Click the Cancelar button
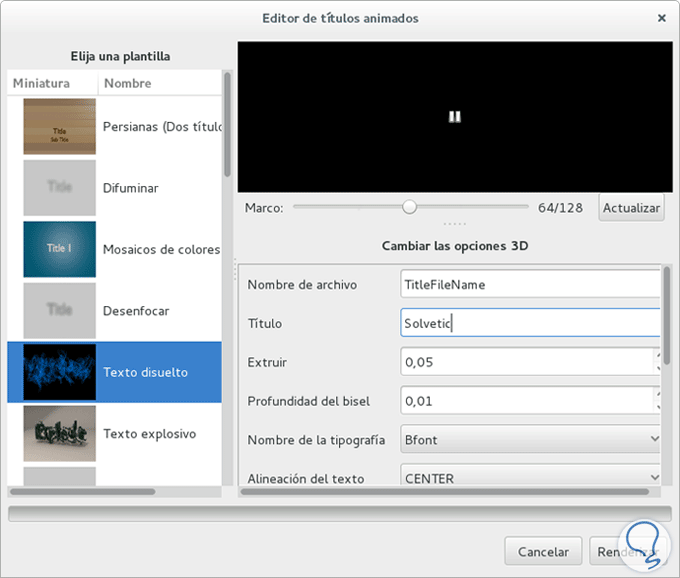This screenshot has height=578, width=680. coord(543,552)
